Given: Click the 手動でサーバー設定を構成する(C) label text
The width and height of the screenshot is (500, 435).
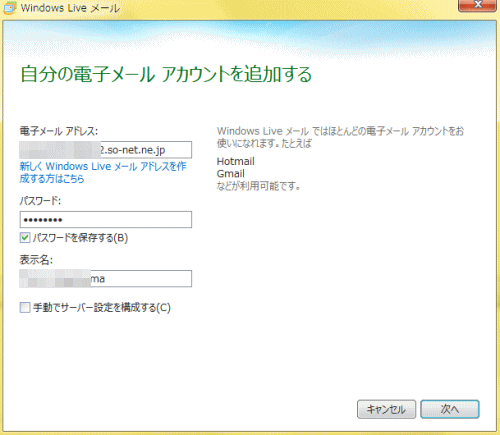Looking at the screenshot, I should pos(102,307).
